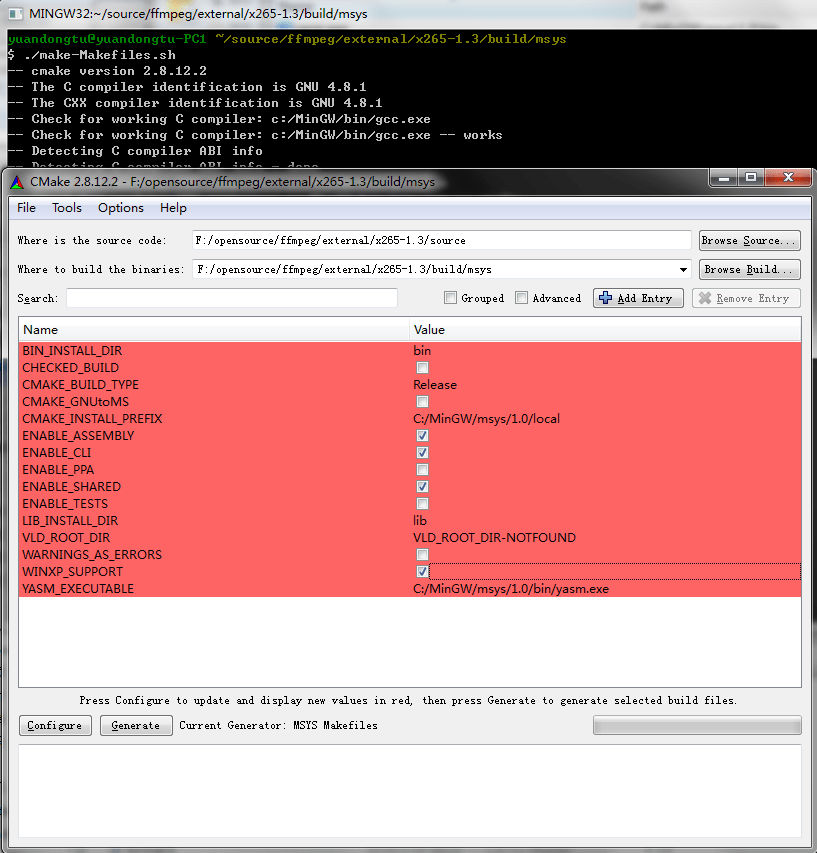This screenshot has width=817, height=853.
Task: Check the Advanced checkbox
Action: (x=521, y=297)
